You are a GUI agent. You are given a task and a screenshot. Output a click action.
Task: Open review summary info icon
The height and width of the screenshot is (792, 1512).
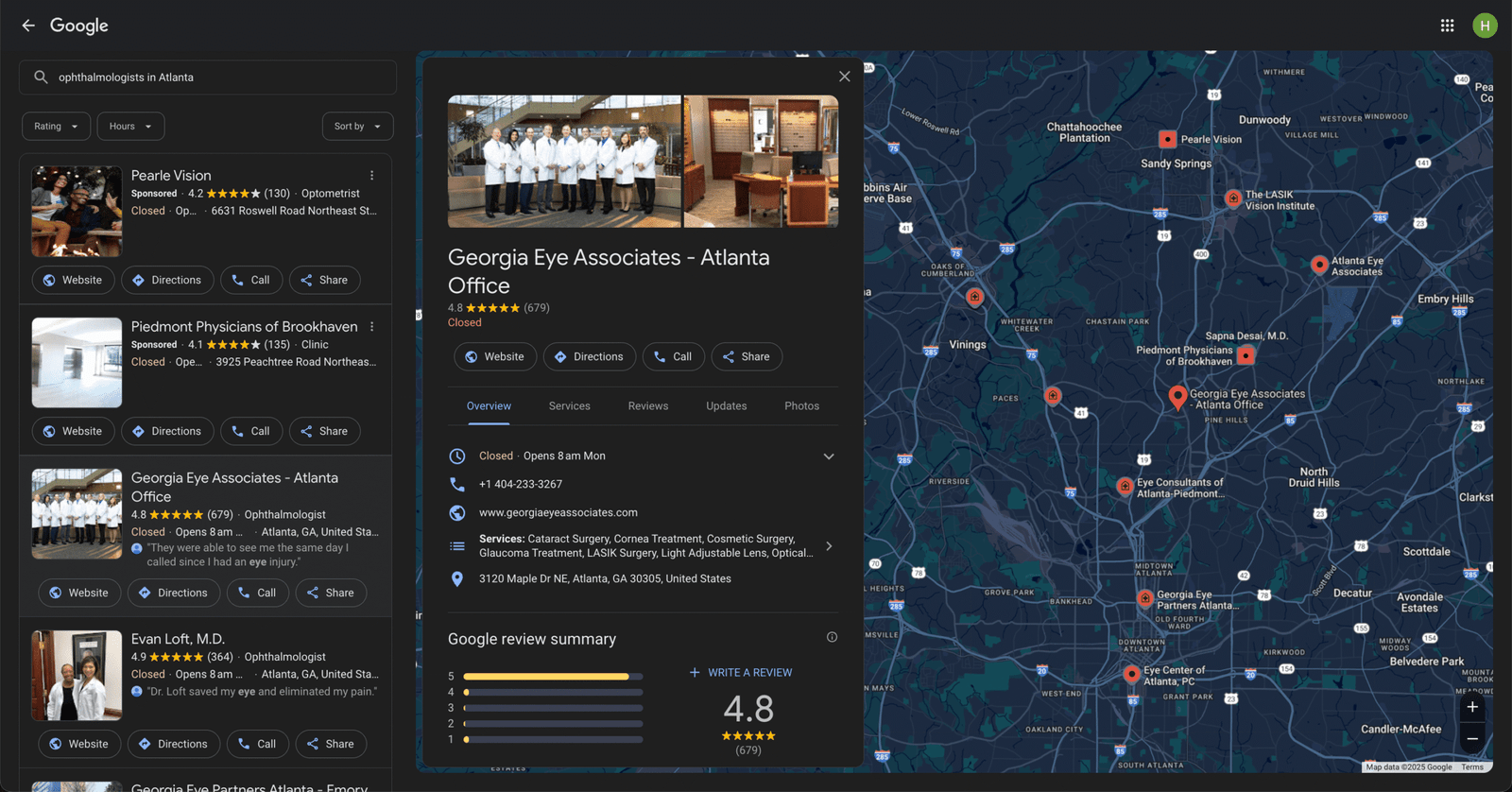pyautogui.click(x=832, y=637)
